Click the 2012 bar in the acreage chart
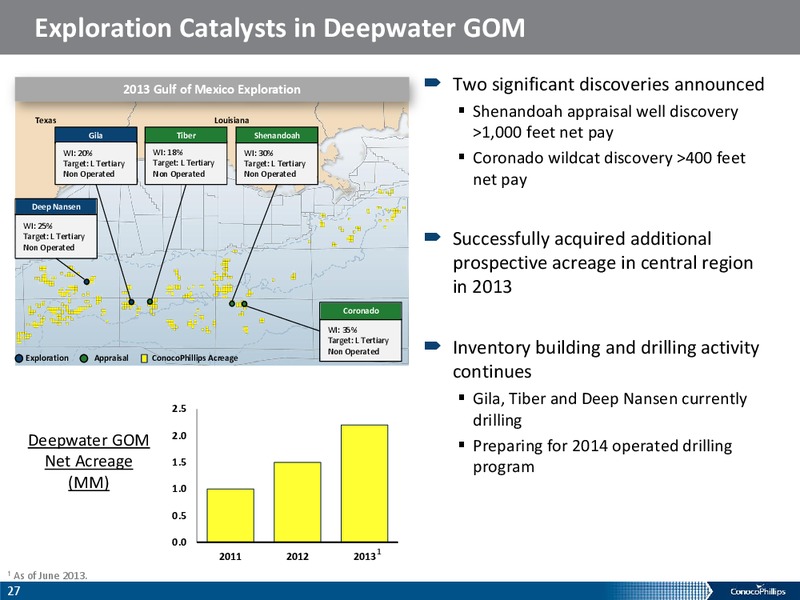Screen dimensions: 800x600 297,502
